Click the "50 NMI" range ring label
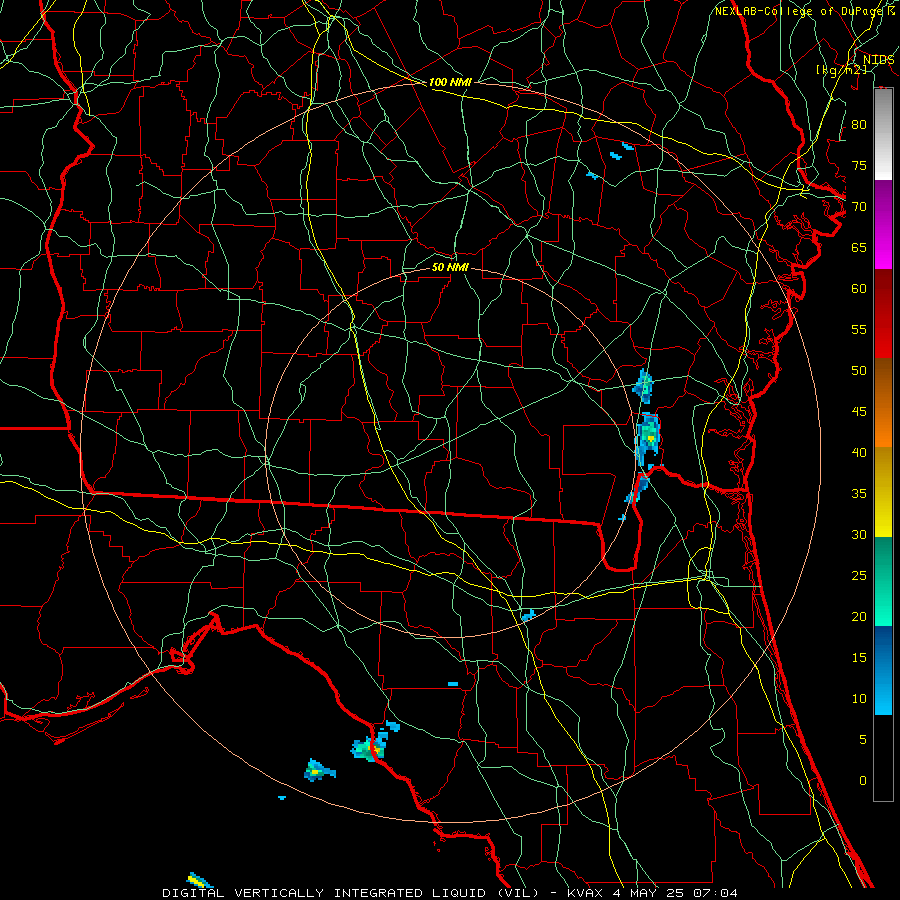Screen dimensions: 900x900 450,267
